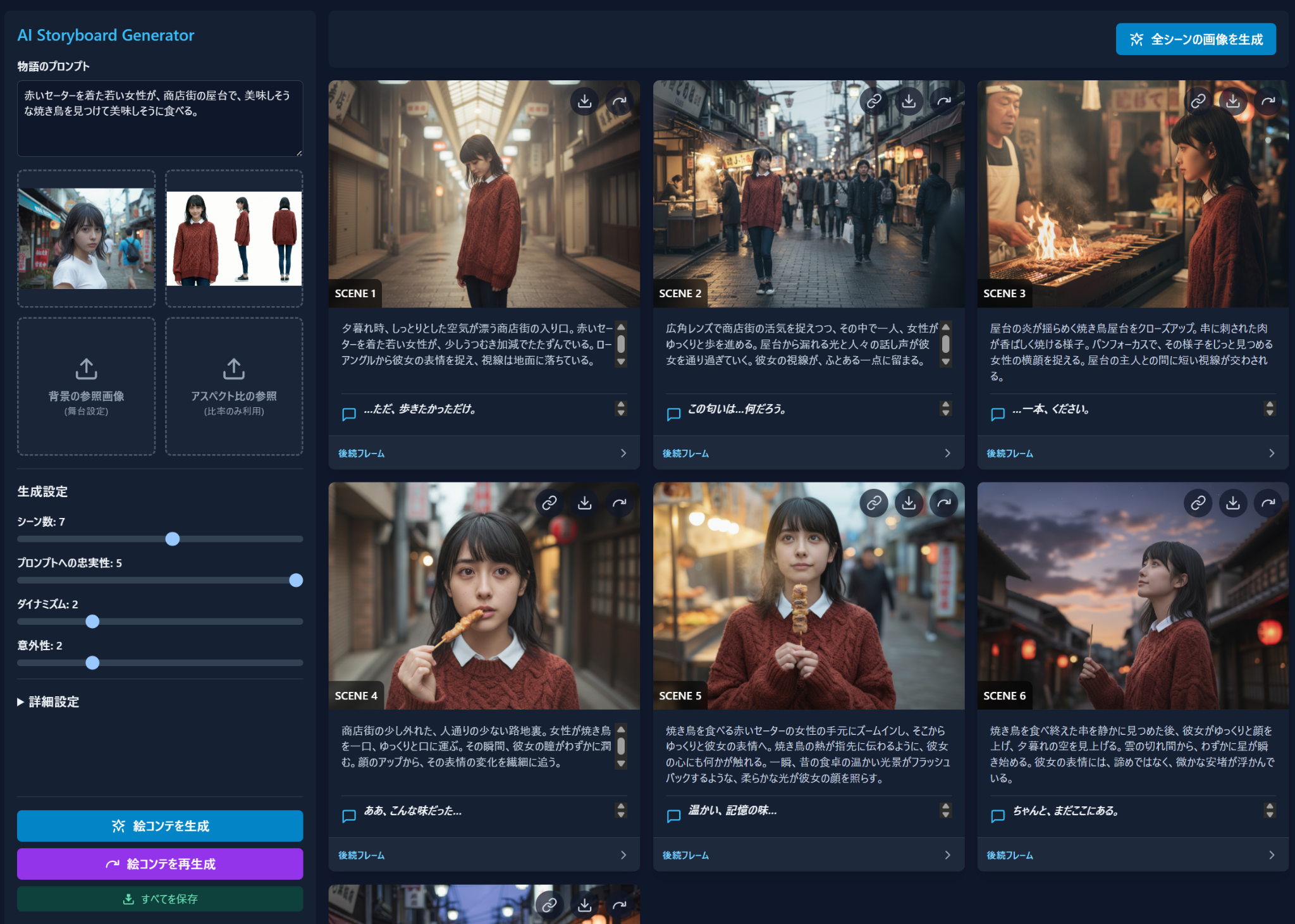The width and height of the screenshot is (1295, 924).
Task: Download the Scene 1 image
Action: tap(585, 101)
